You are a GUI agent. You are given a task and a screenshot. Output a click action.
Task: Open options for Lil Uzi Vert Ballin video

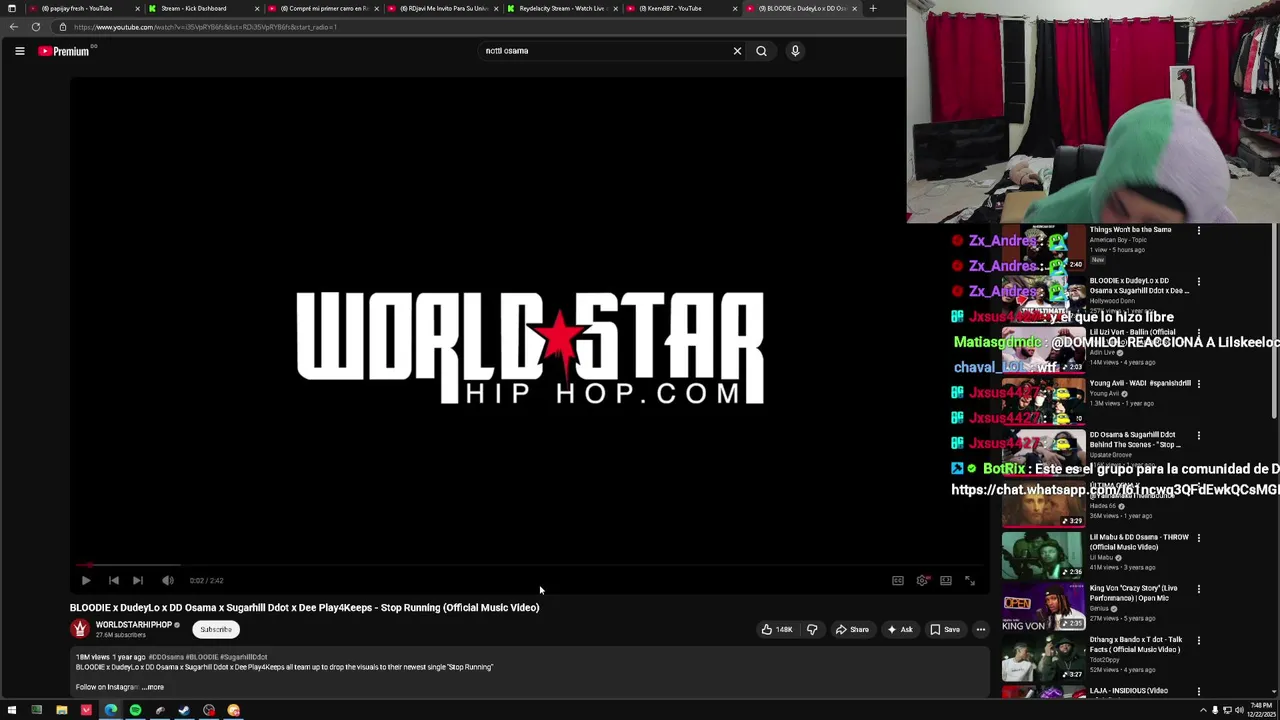pos(1198,332)
